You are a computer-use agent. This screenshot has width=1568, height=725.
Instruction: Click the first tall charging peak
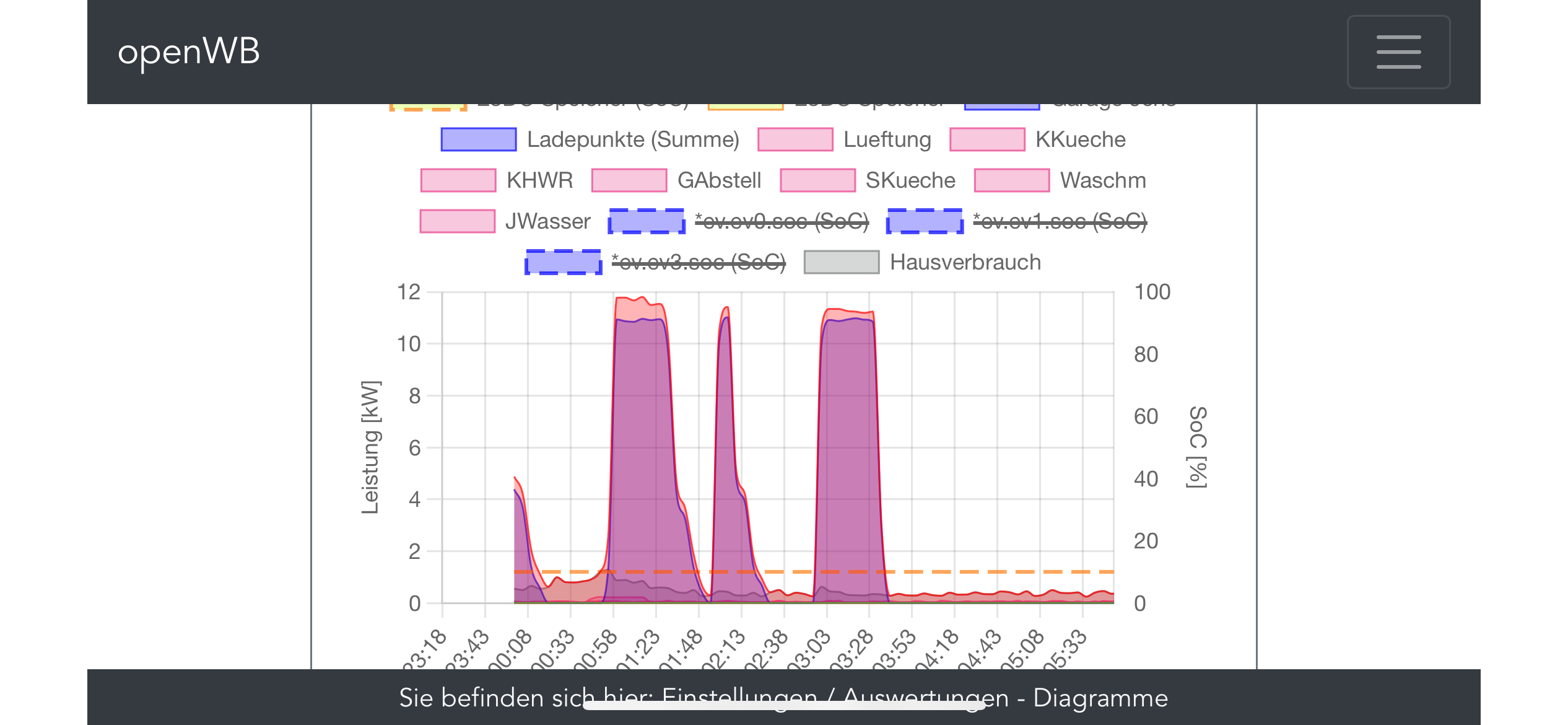pyautogui.click(x=642, y=434)
